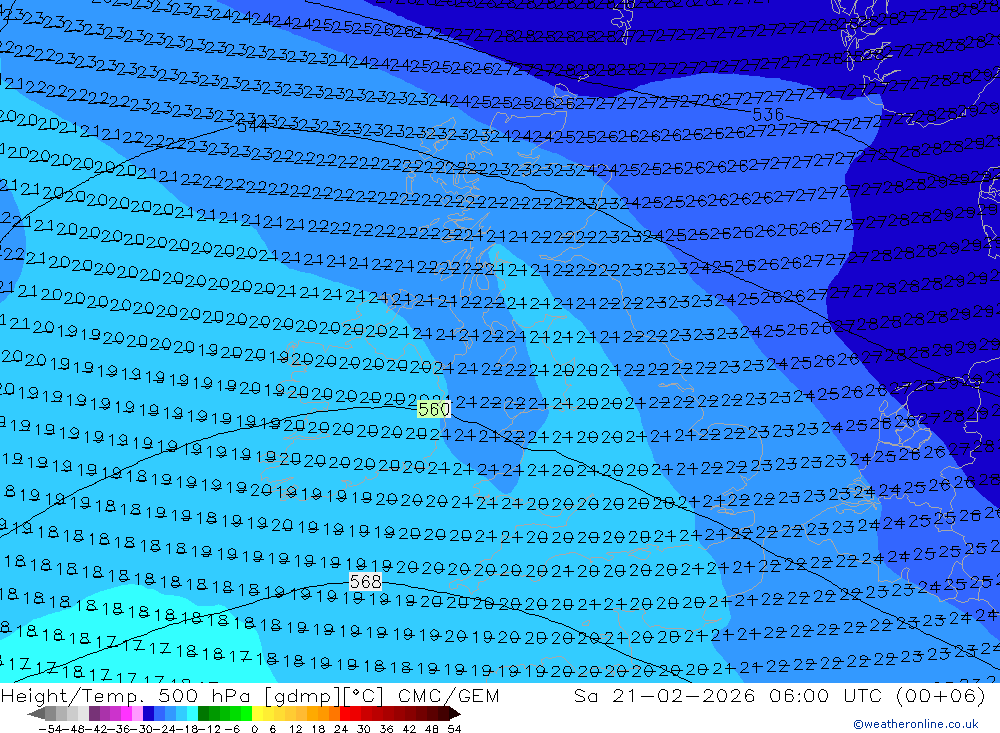
Task: Select the dark purple legend swatch
Action: (x=94, y=714)
